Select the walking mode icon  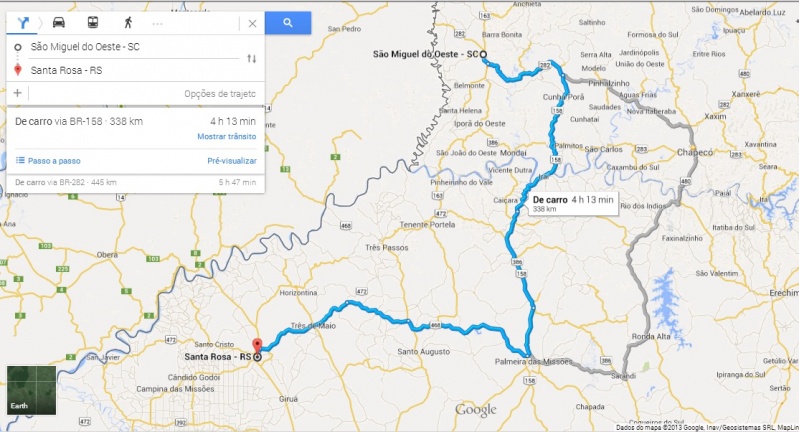(128, 22)
